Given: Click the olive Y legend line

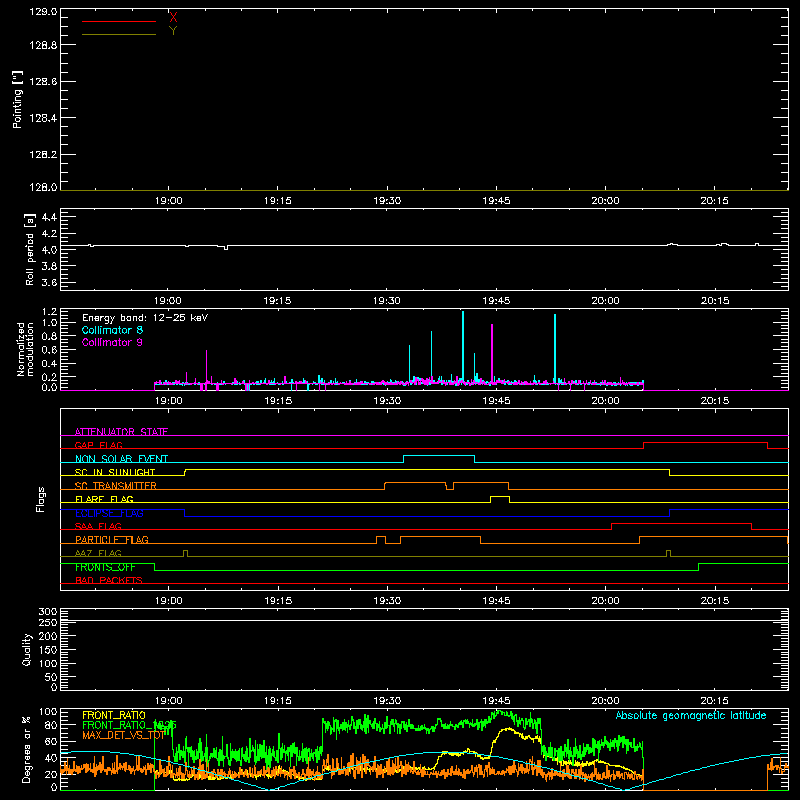Looking at the screenshot, I should pyautogui.click(x=118, y=35).
